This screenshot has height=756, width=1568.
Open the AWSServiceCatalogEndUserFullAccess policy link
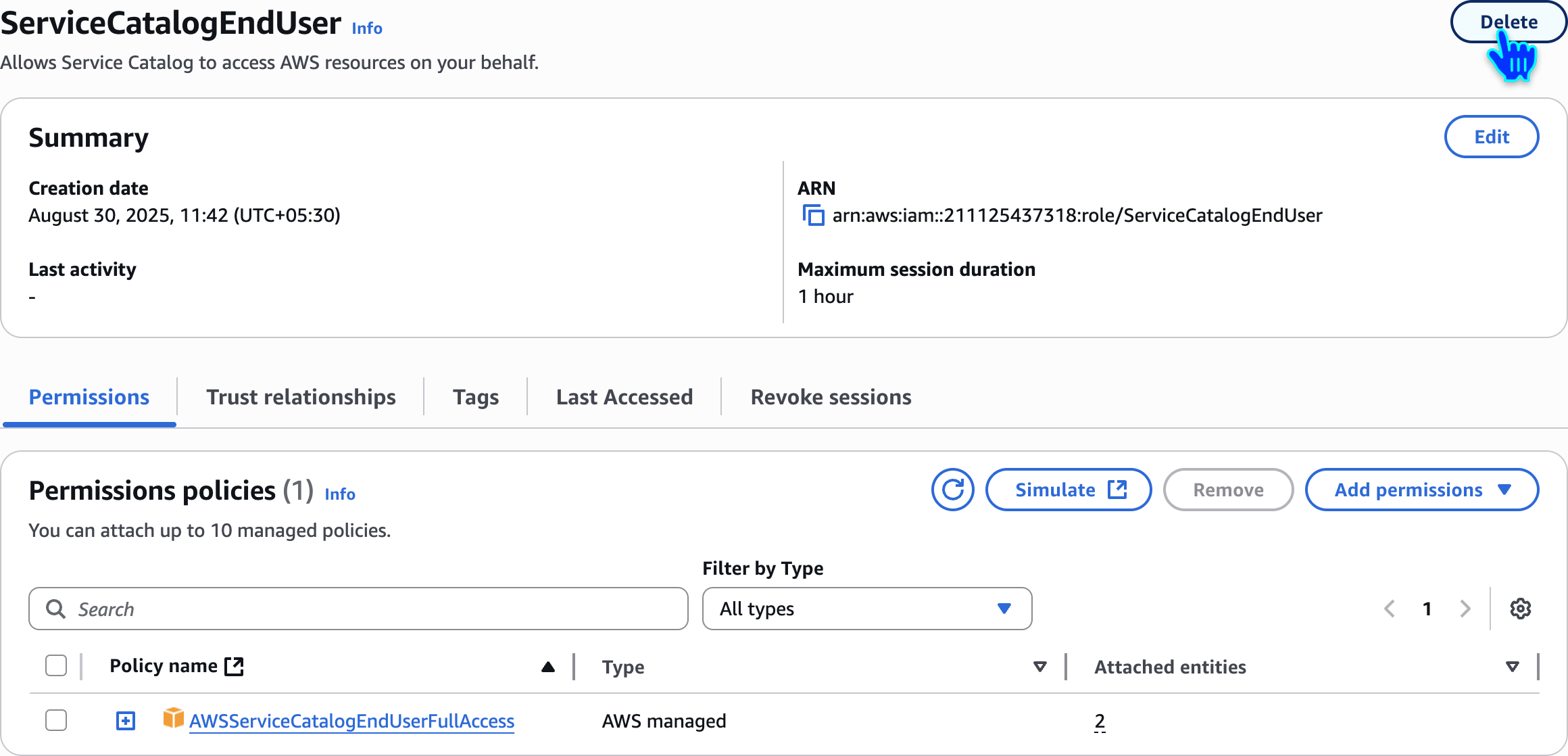pos(351,722)
